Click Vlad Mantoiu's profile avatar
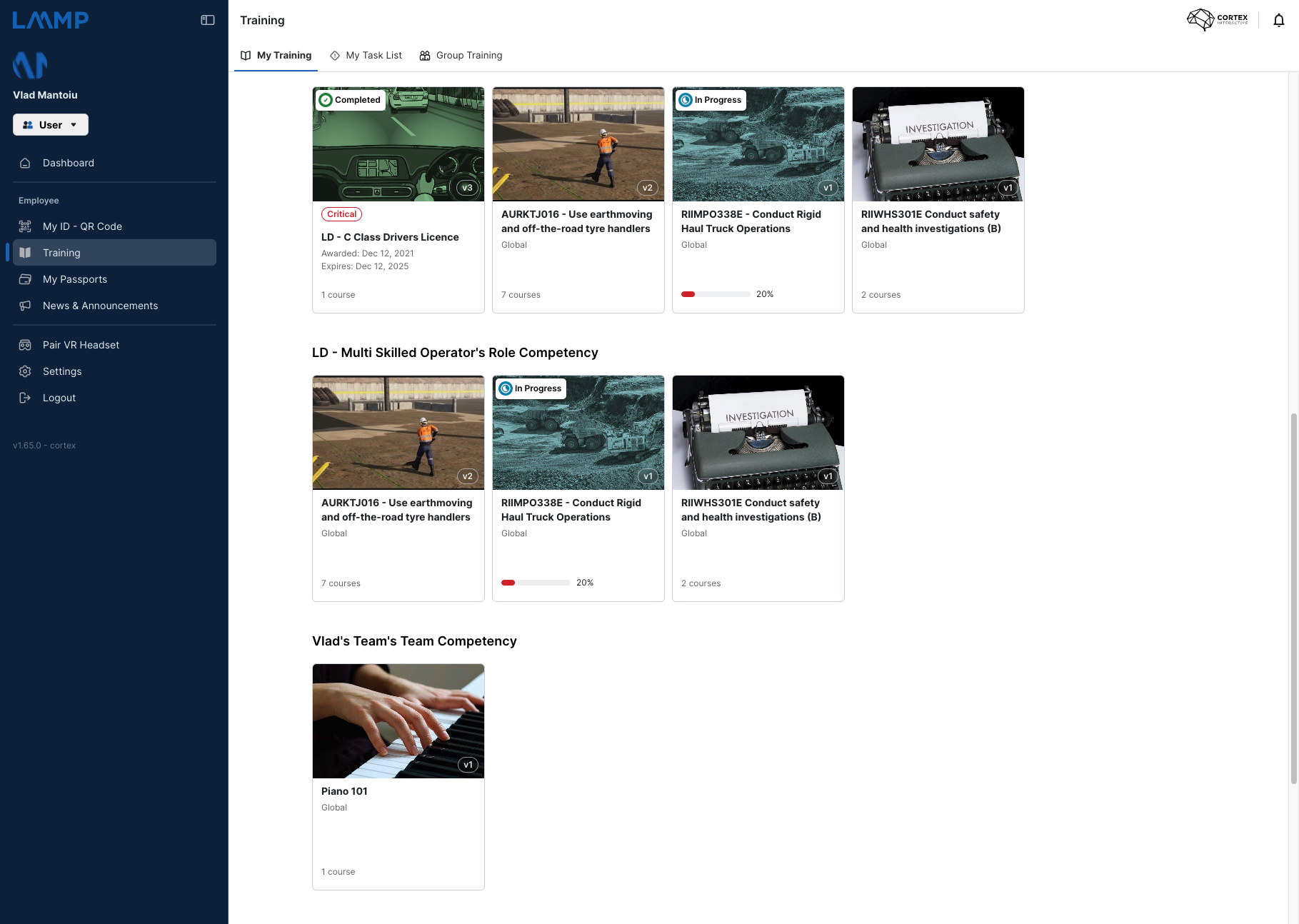The height and width of the screenshot is (924, 1299). [30, 65]
